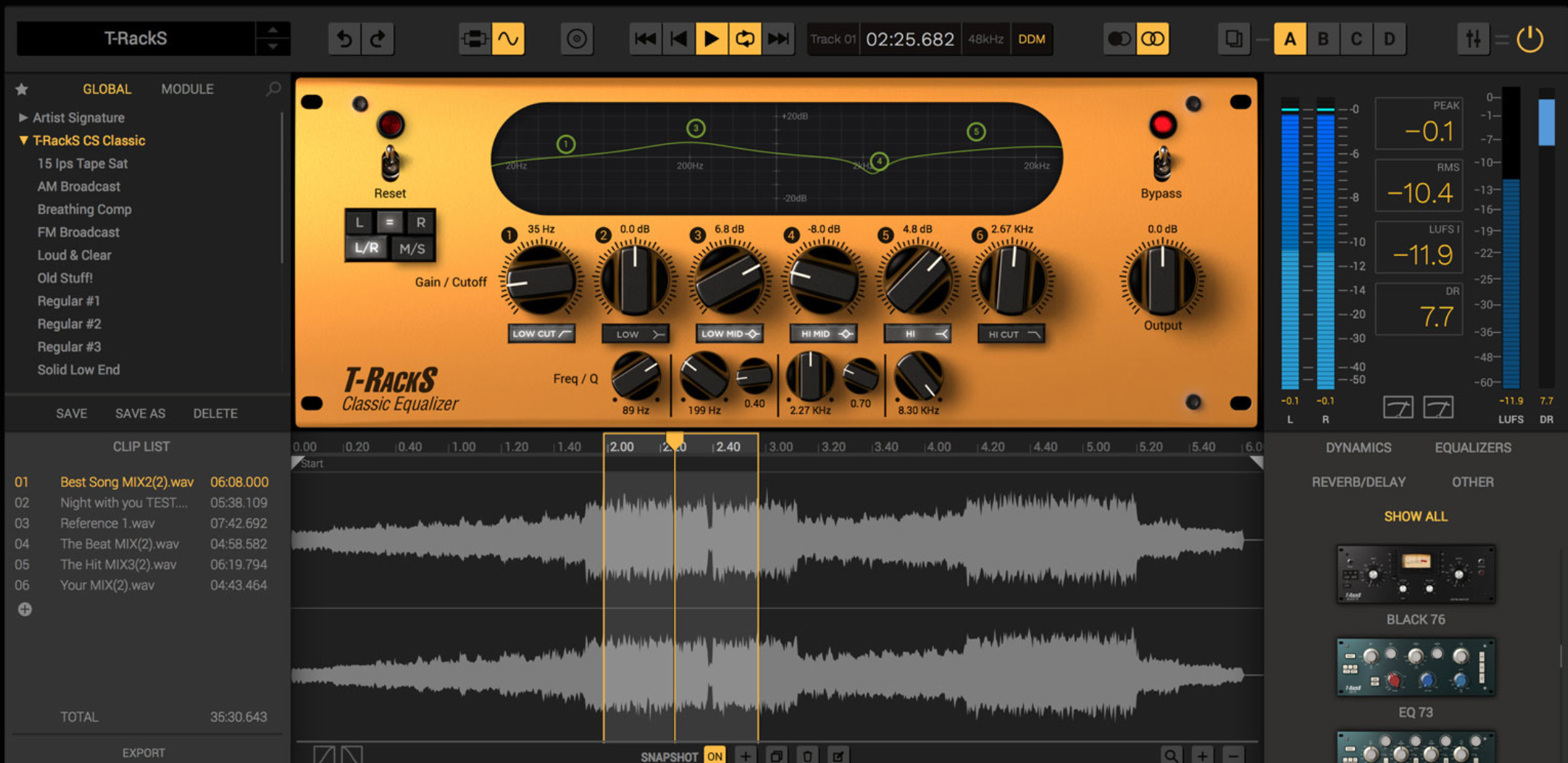The height and width of the screenshot is (763, 1568).
Task: Toggle the LOW CUT filter type button
Action: pyautogui.click(x=541, y=334)
